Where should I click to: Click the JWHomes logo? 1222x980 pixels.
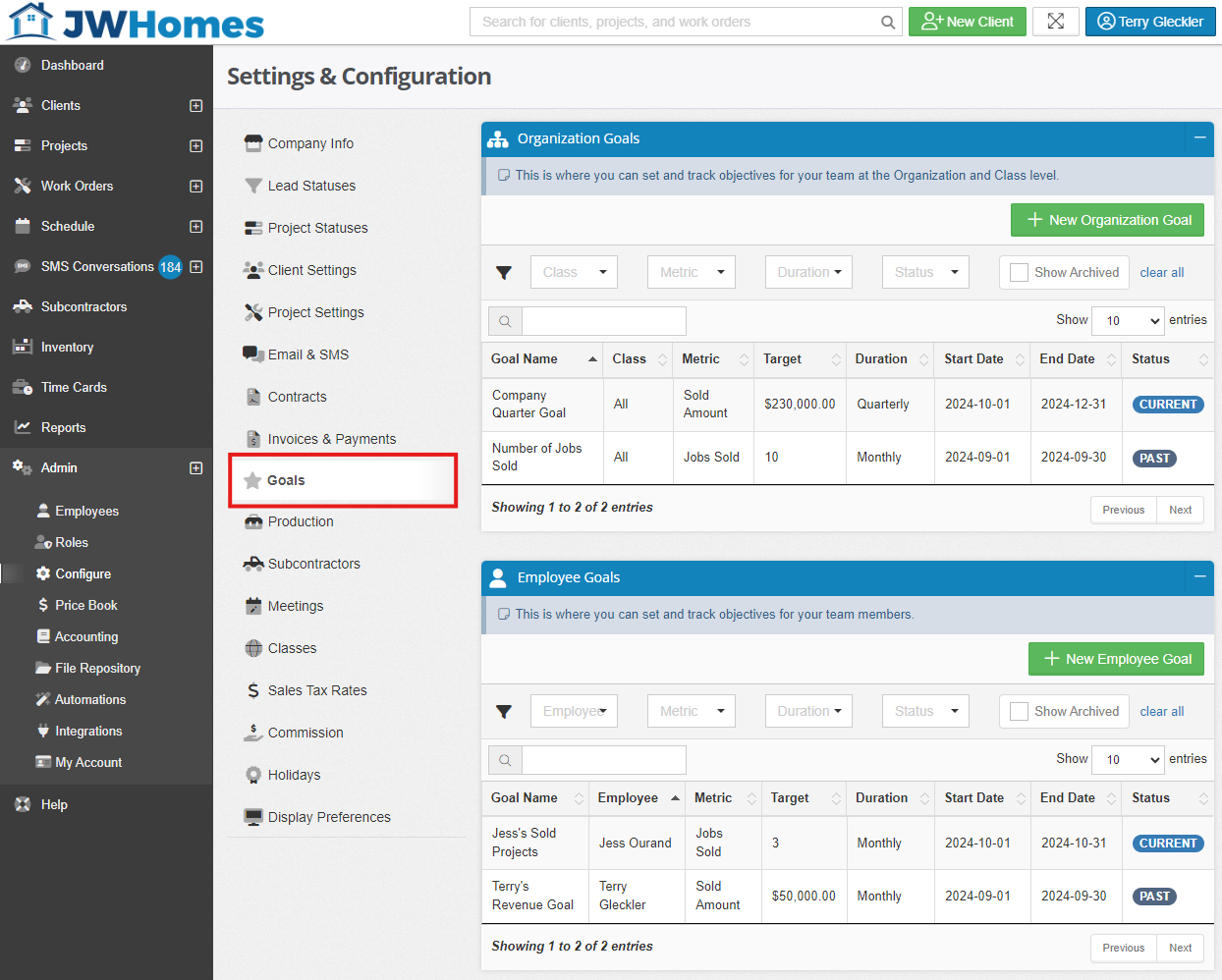point(136,22)
